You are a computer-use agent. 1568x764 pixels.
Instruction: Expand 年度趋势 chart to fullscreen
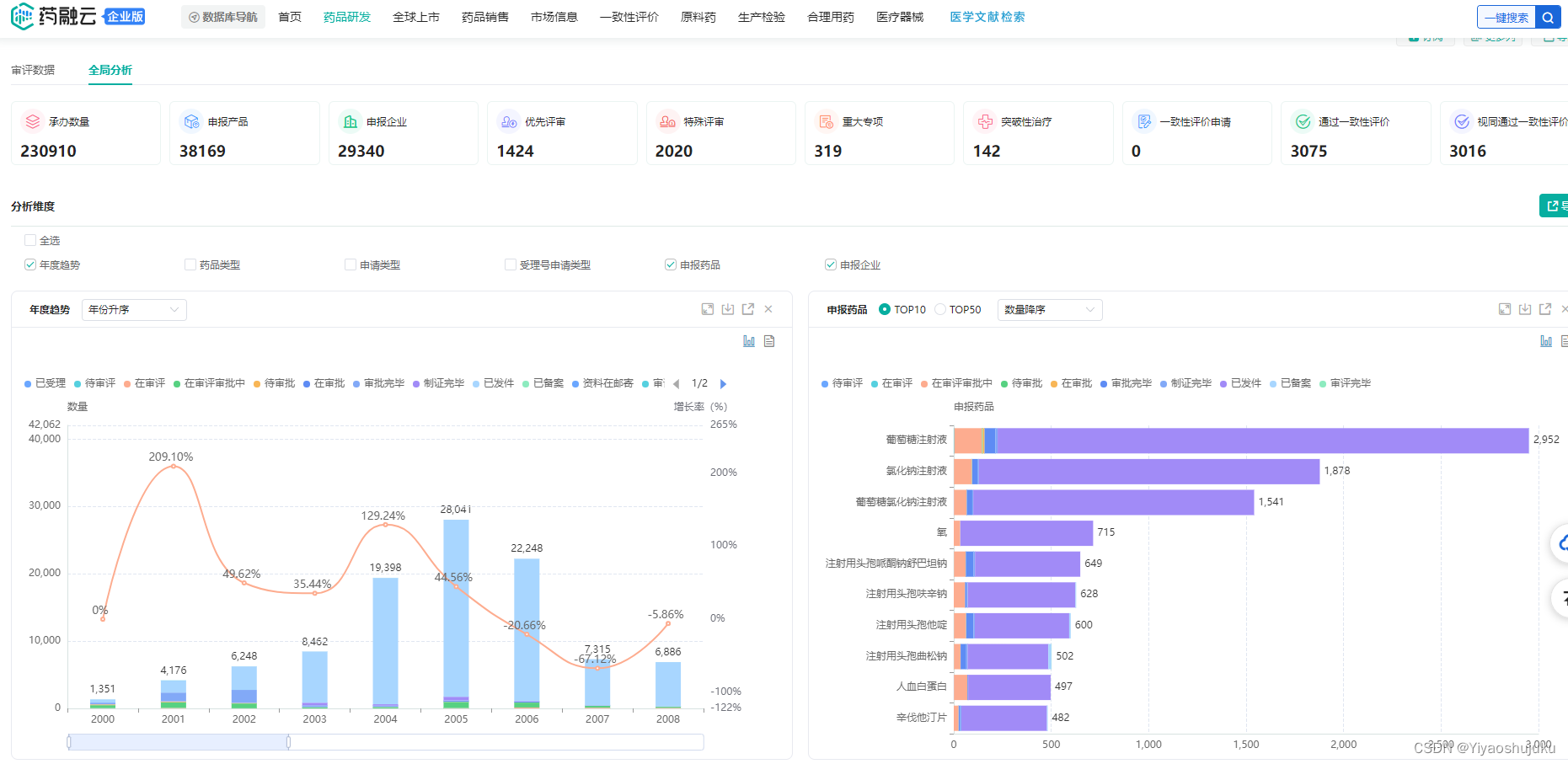(x=708, y=309)
